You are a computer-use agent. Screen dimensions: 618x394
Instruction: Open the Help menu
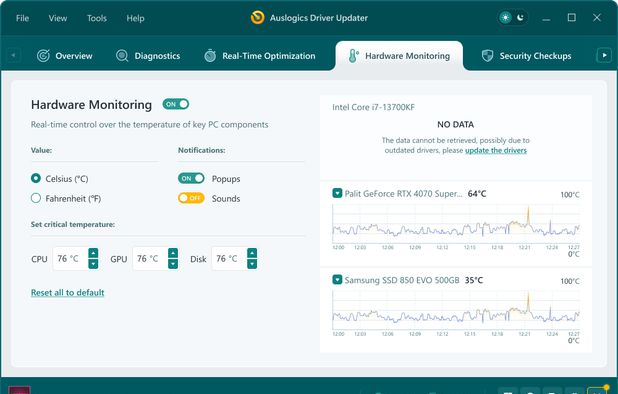pyautogui.click(x=135, y=18)
